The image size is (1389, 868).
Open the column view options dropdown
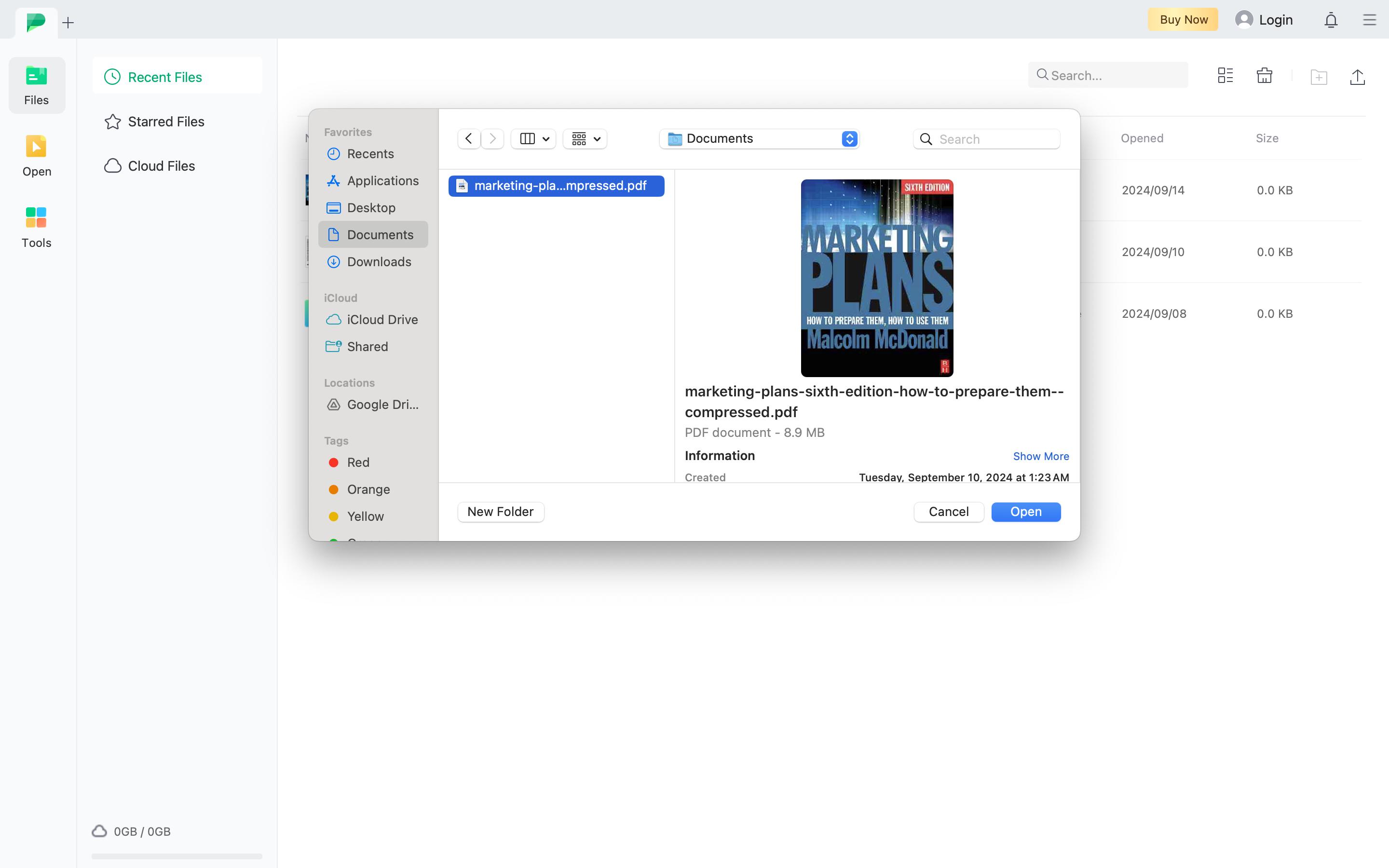534,139
